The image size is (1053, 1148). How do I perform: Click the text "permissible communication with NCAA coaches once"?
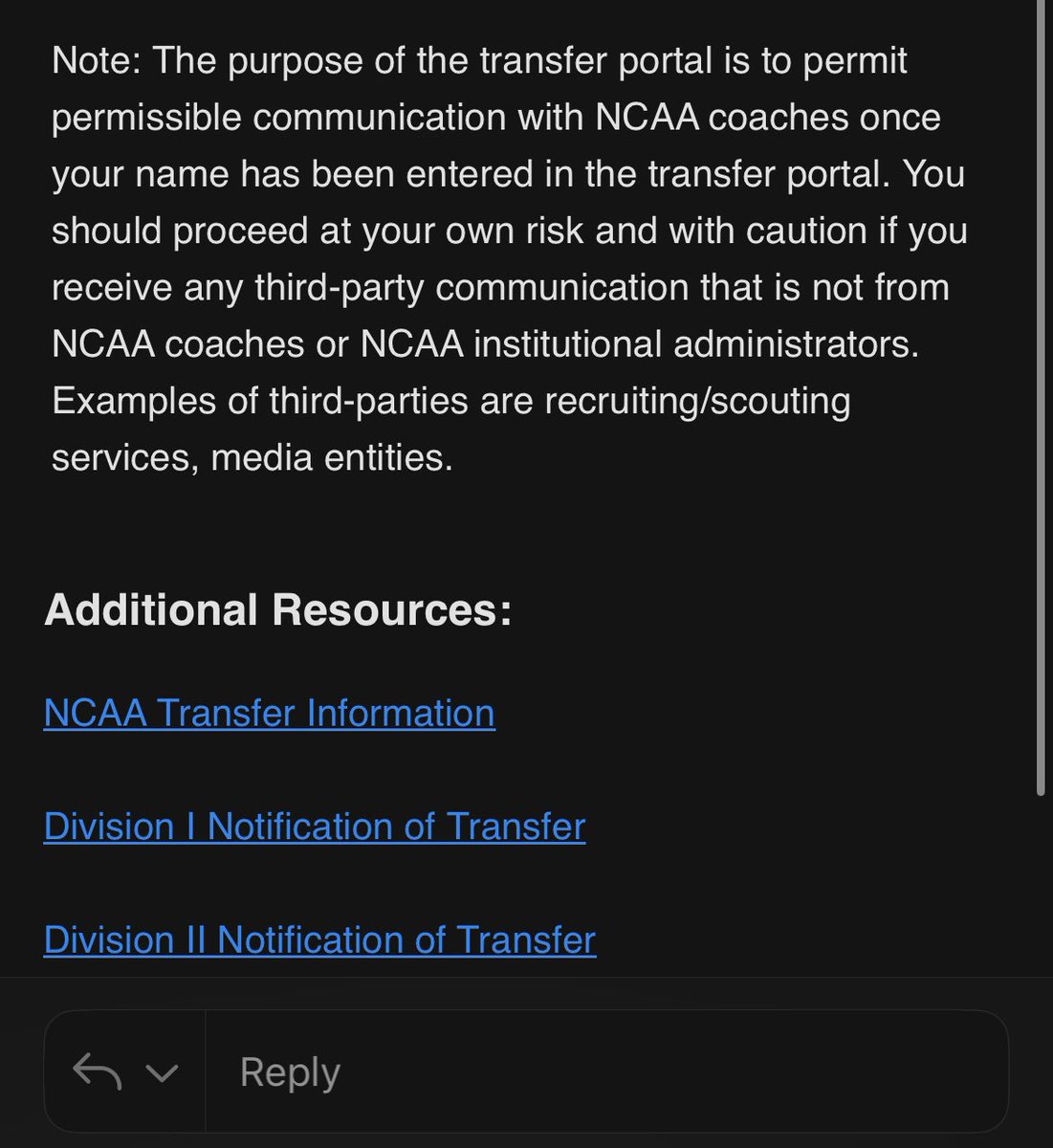(495, 117)
